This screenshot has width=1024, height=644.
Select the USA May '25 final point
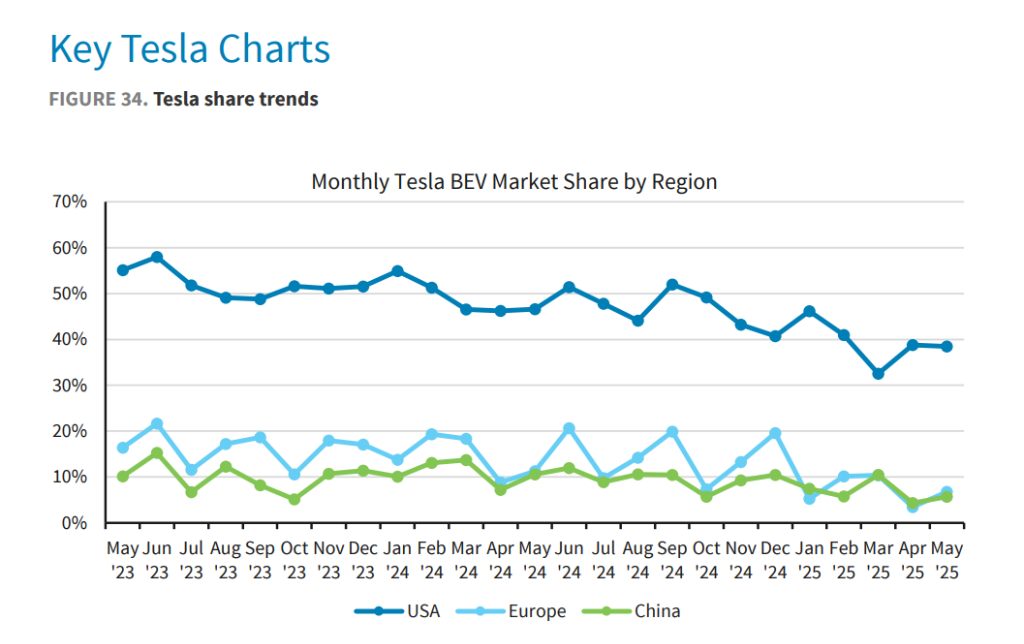[946, 347]
